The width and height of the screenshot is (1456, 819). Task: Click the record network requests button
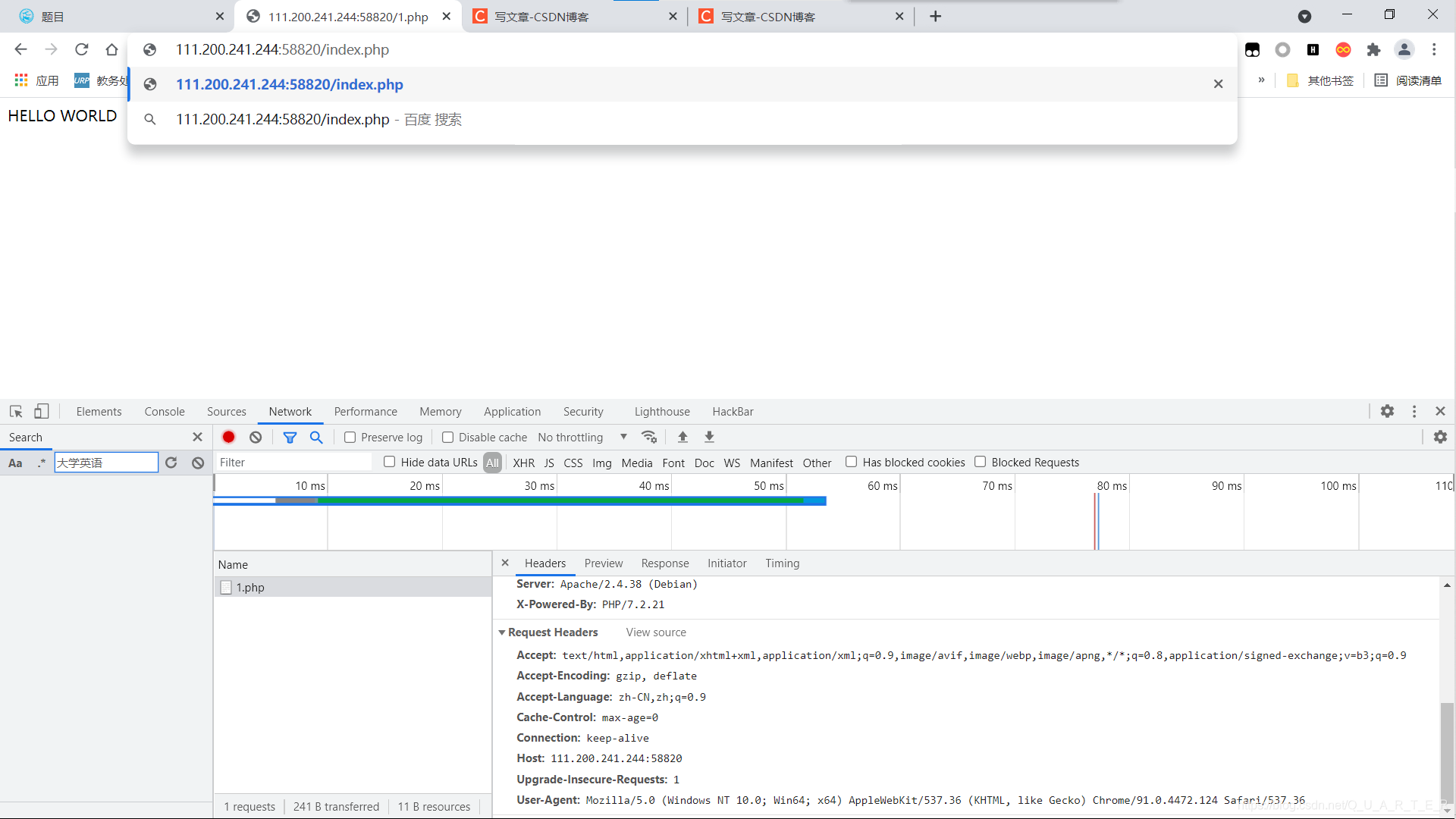(x=228, y=437)
